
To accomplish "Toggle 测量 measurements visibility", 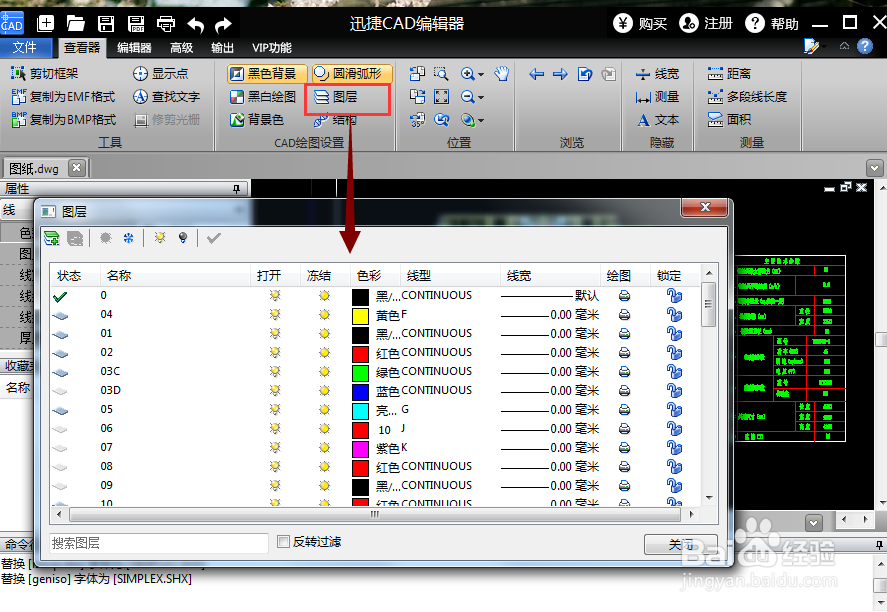I will [657, 97].
